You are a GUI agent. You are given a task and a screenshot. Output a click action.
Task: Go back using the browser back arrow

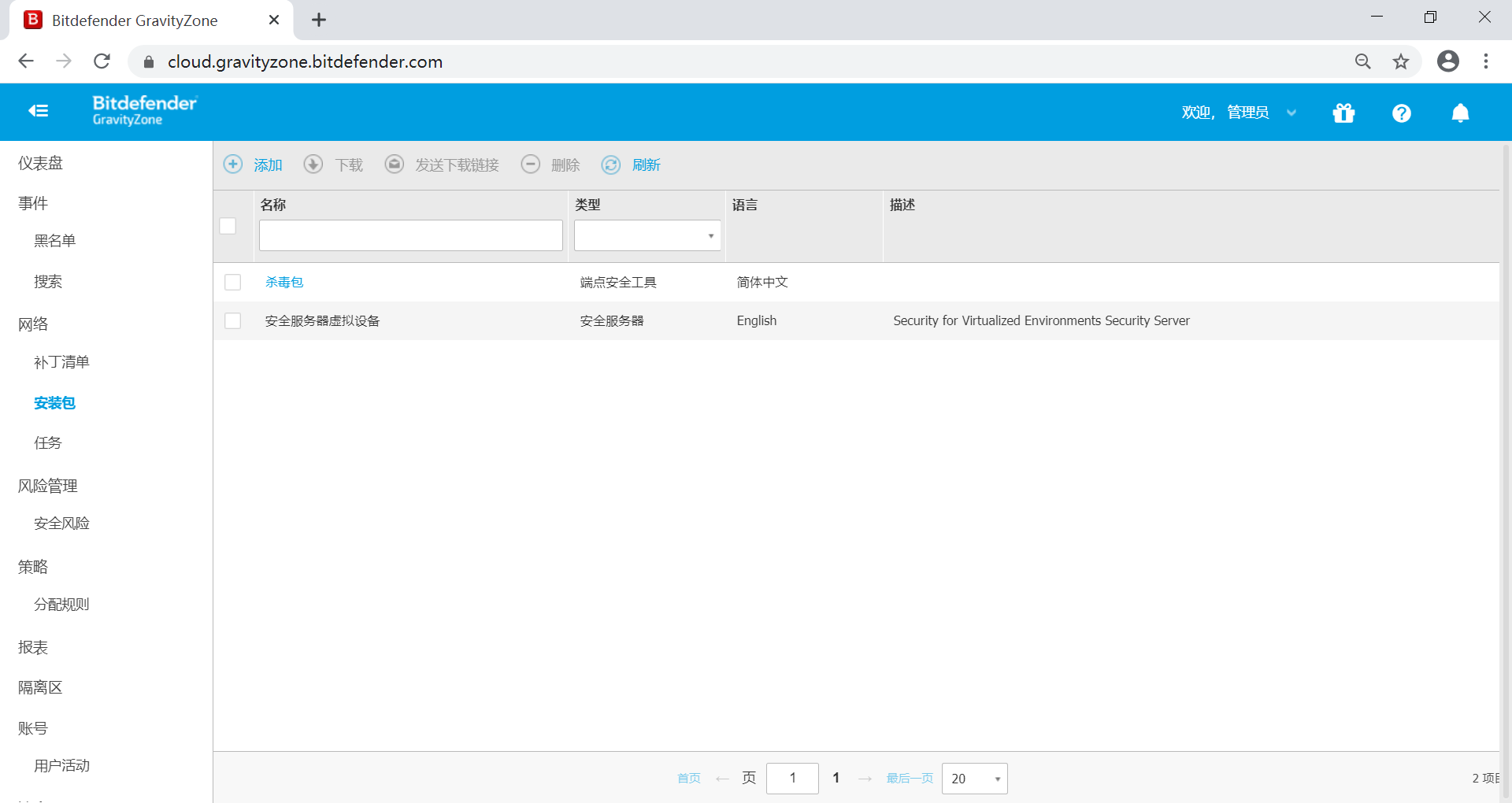pos(26,61)
